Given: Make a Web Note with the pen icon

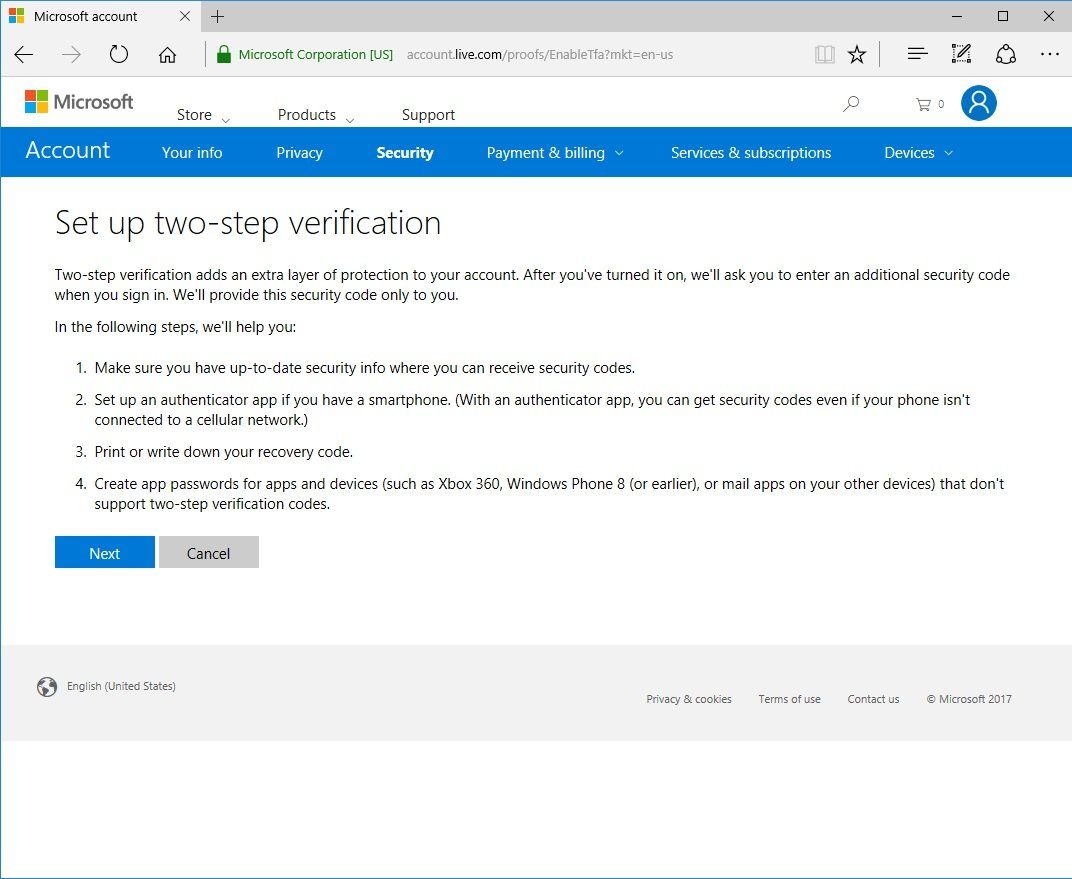Looking at the screenshot, I should click(961, 55).
